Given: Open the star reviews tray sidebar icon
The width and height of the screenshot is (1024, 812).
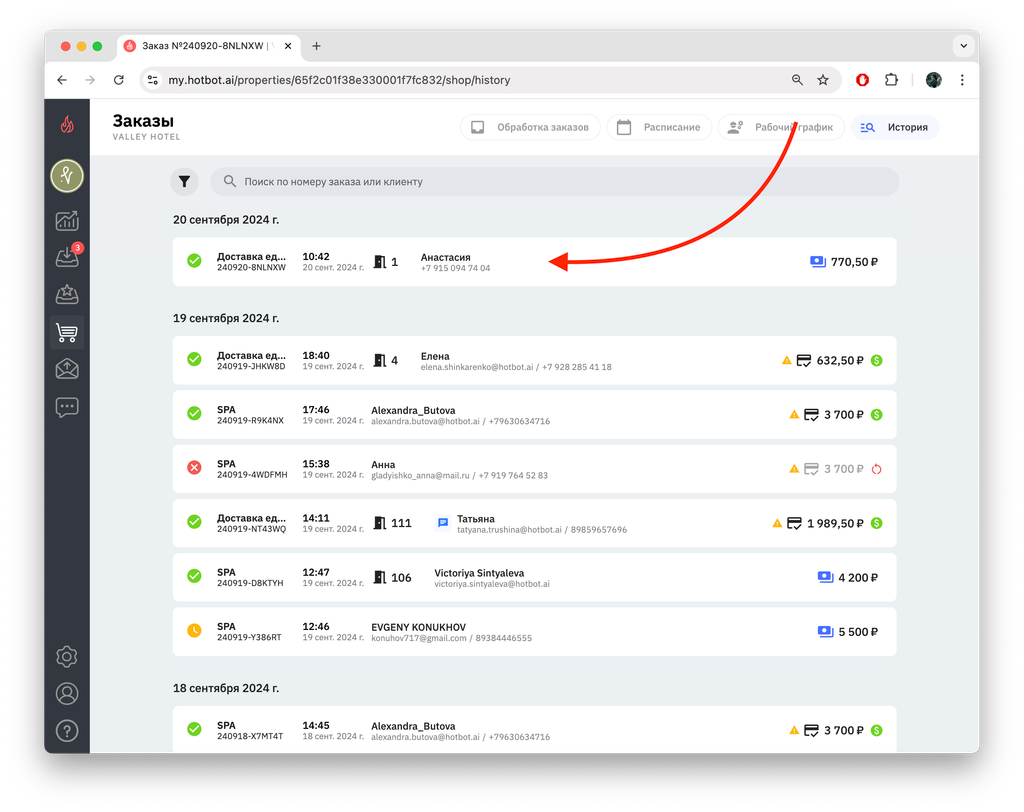Looking at the screenshot, I should click(x=67, y=295).
